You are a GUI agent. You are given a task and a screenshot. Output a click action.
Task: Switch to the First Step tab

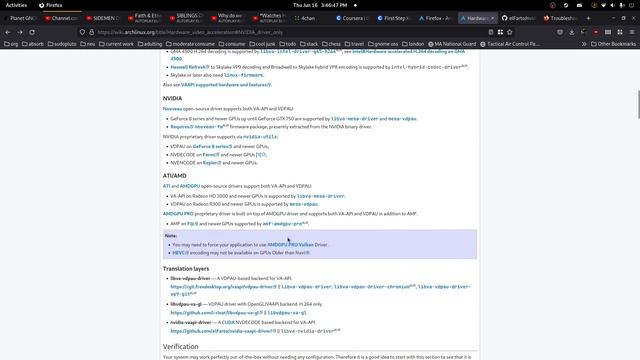[393, 18]
